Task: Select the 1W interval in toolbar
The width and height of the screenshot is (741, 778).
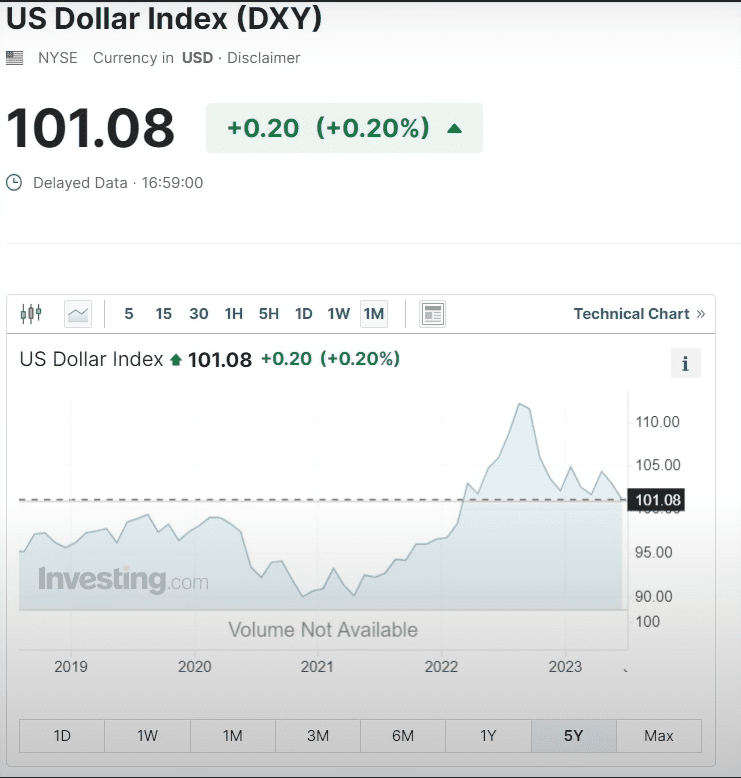Action: [339, 314]
